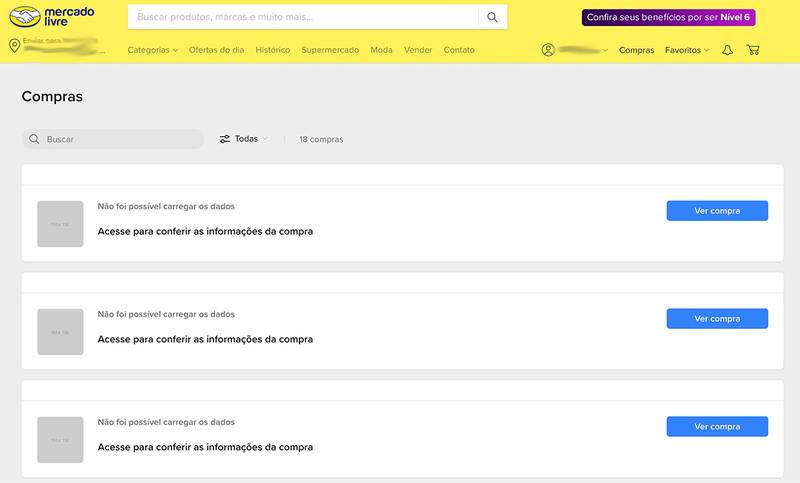Click first purchase's 'Acesse para conferir' text
This screenshot has width=800, height=483.
pos(205,232)
